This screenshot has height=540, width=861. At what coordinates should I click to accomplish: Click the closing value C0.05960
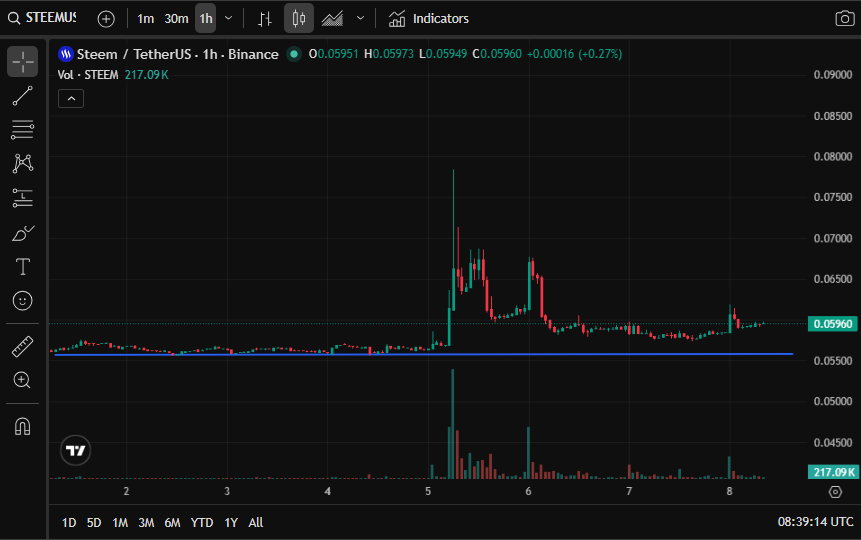point(497,54)
